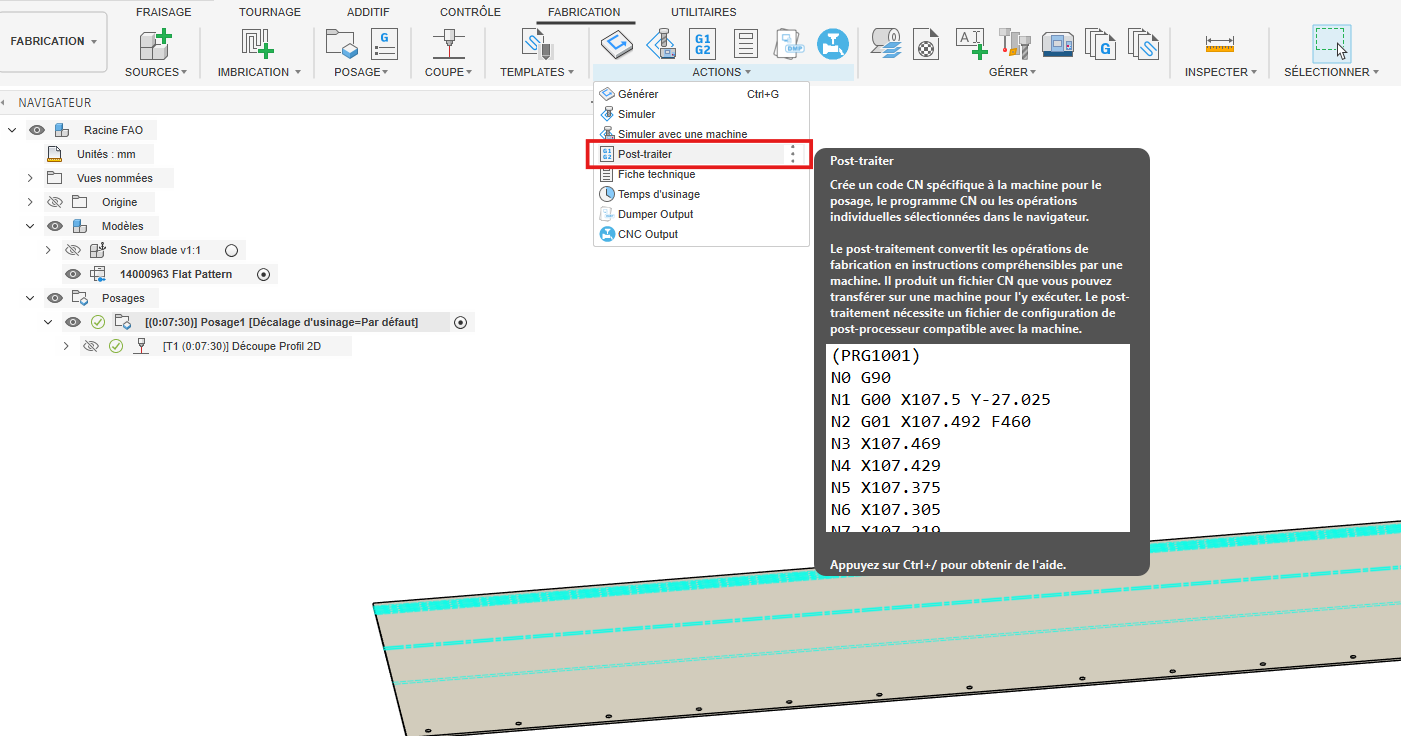Toggle visibility eye of Racine FAO
This screenshot has height=736, width=1401.
(x=37, y=130)
